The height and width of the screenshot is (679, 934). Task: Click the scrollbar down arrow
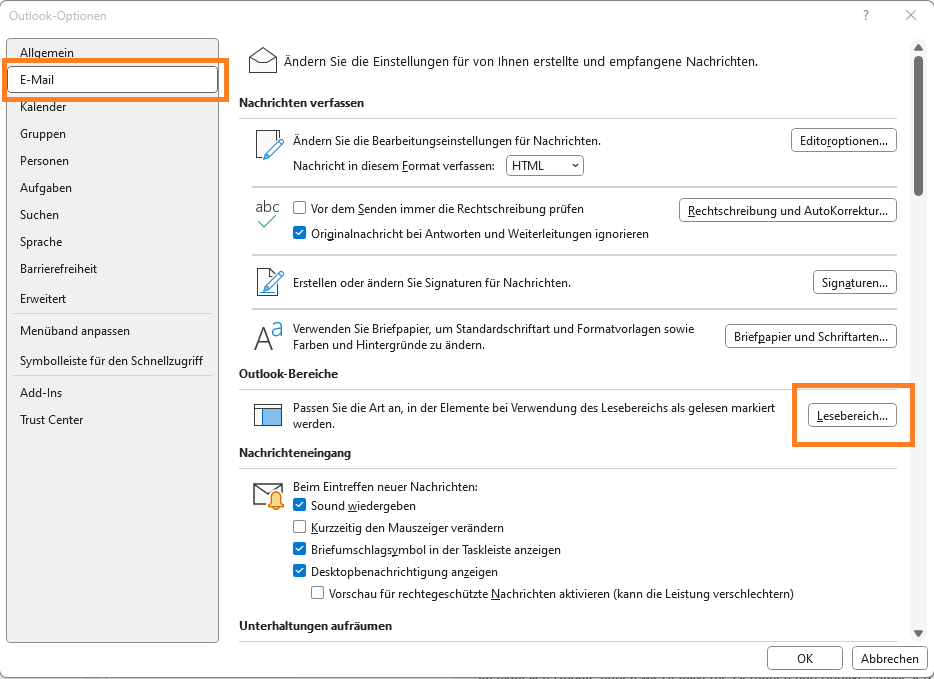coord(917,632)
